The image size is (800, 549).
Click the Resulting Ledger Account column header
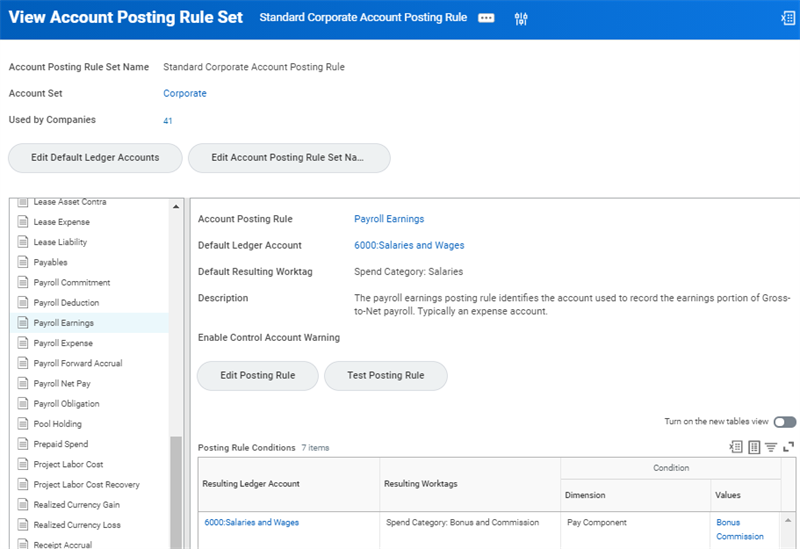[x=289, y=484]
